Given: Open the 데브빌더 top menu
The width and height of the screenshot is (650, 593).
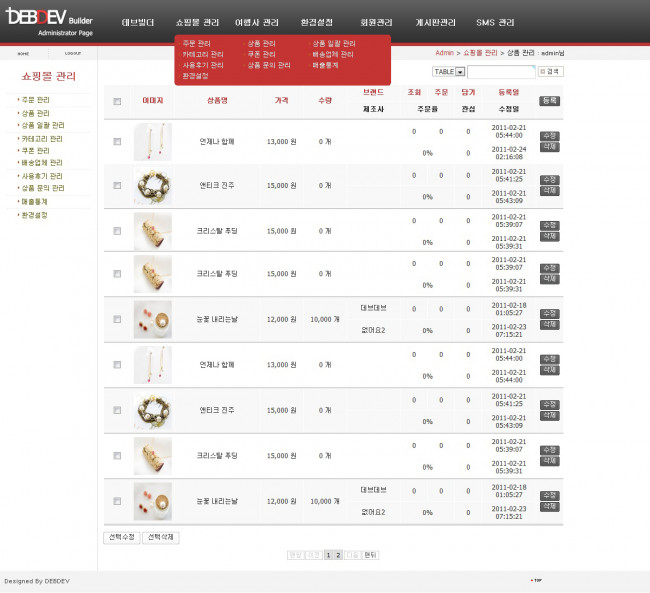Looking at the screenshot, I should click(138, 22).
